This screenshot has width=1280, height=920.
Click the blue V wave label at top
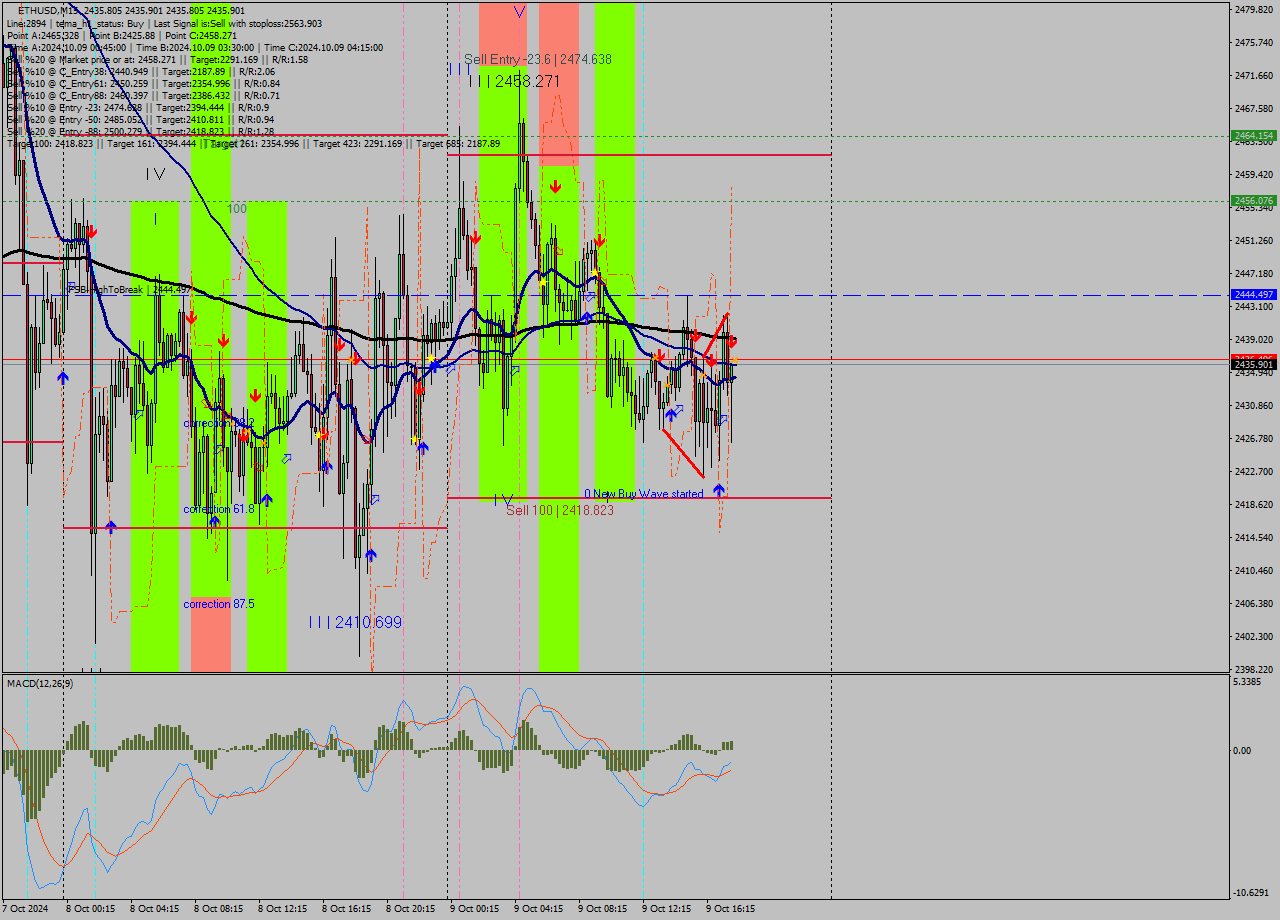pyautogui.click(x=519, y=12)
